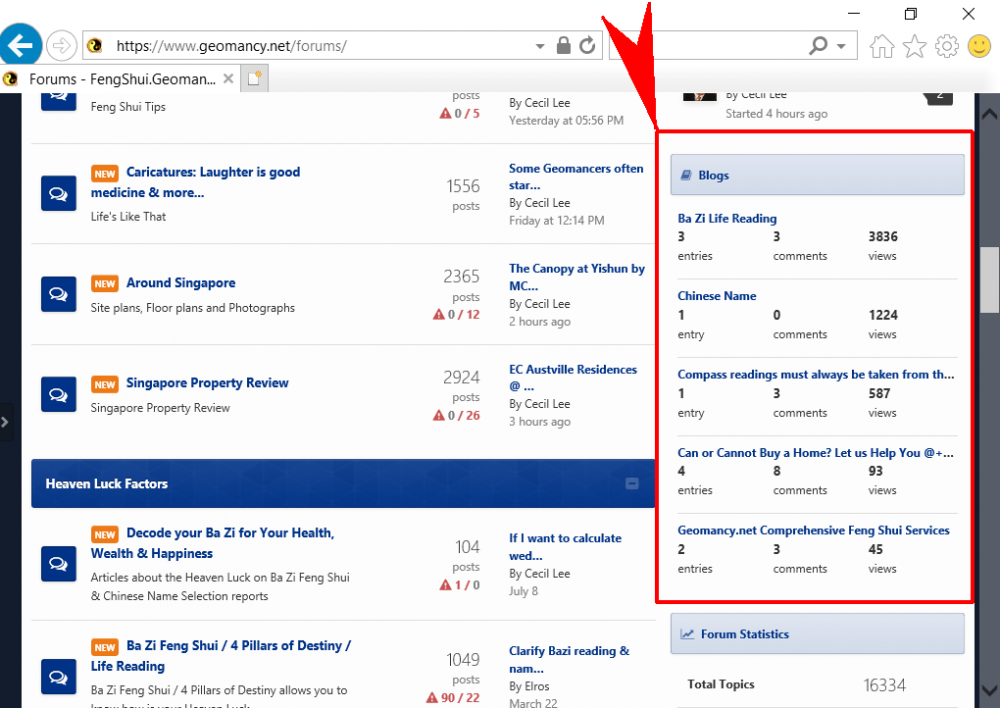Expand the address bar dropdown arrow
1000x708 pixels.
coord(540,46)
